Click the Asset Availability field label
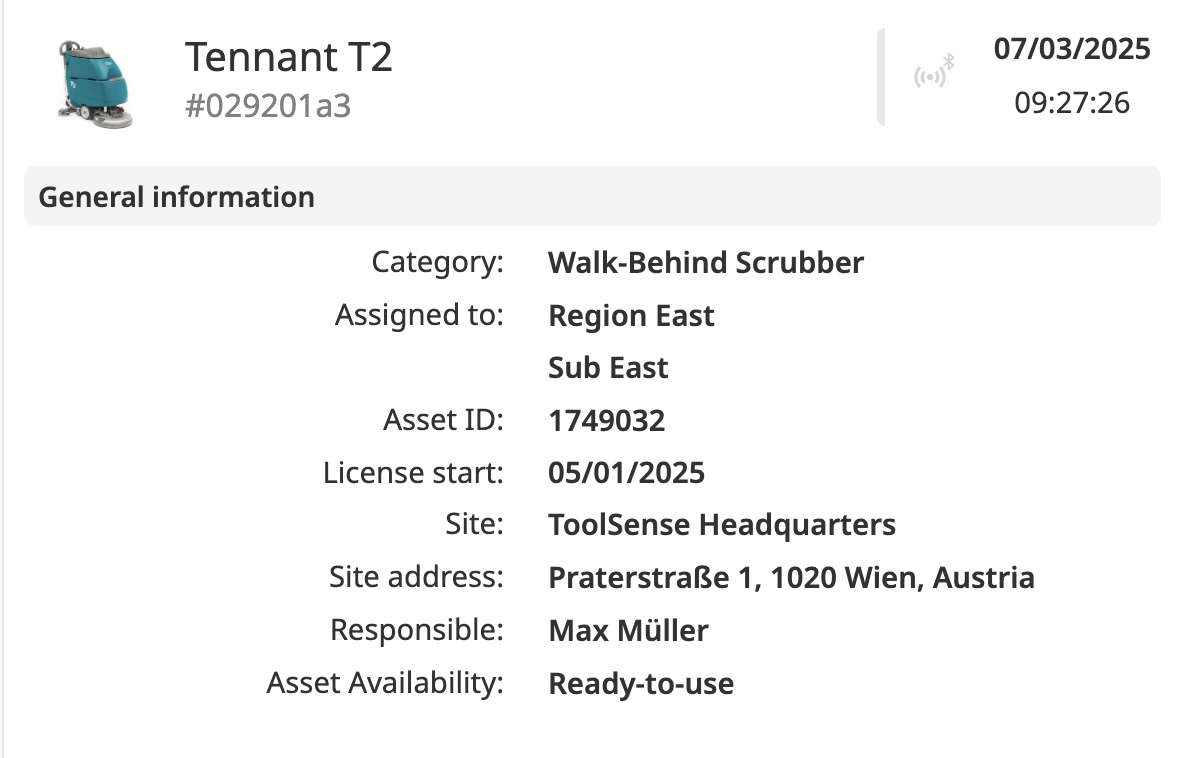Viewport: 1200px width, 758px height. [x=385, y=684]
